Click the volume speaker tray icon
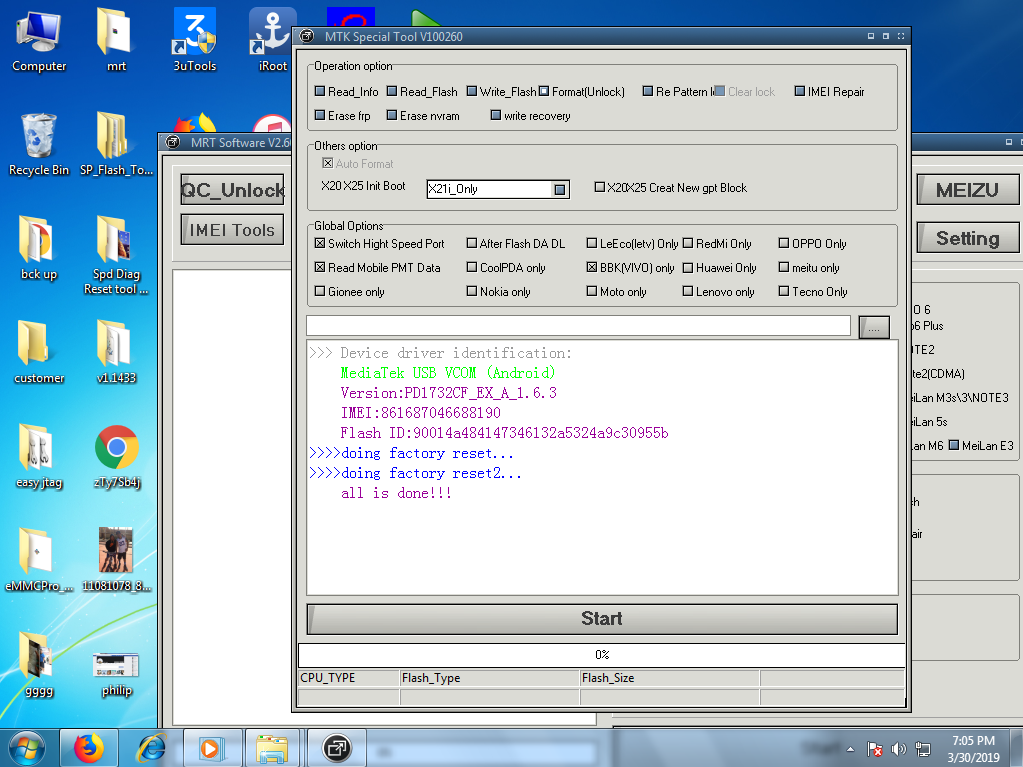 pos(898,749)
